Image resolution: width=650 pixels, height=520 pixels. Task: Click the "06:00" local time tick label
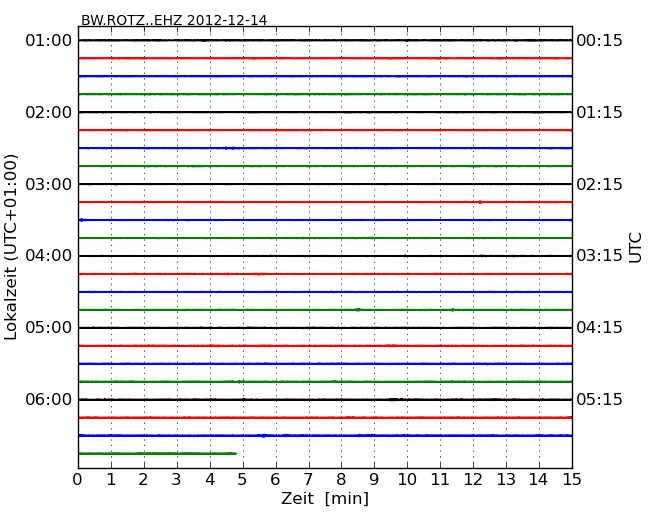tap(49, 399)
